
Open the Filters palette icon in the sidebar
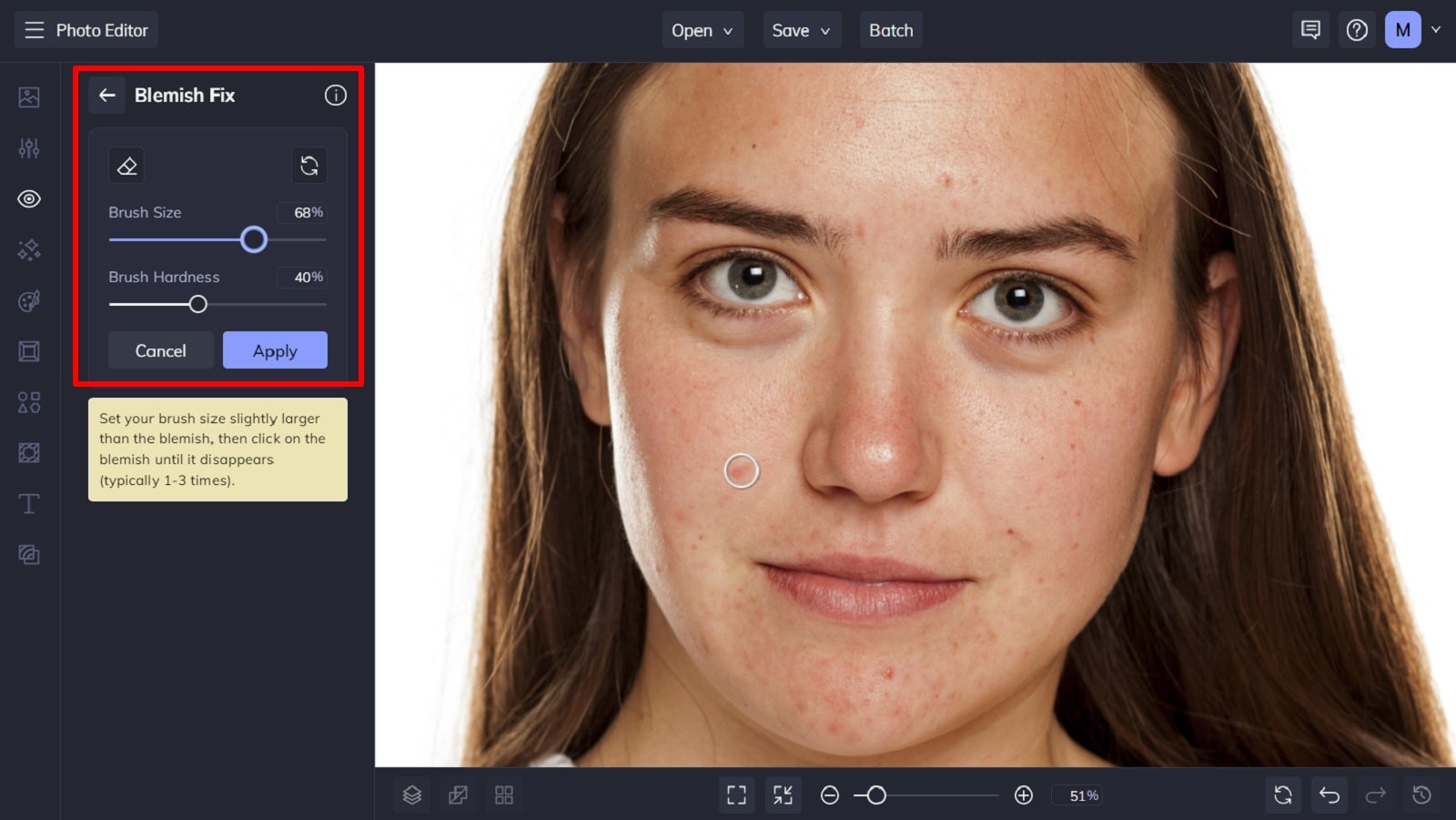click(x=28, y=300)
